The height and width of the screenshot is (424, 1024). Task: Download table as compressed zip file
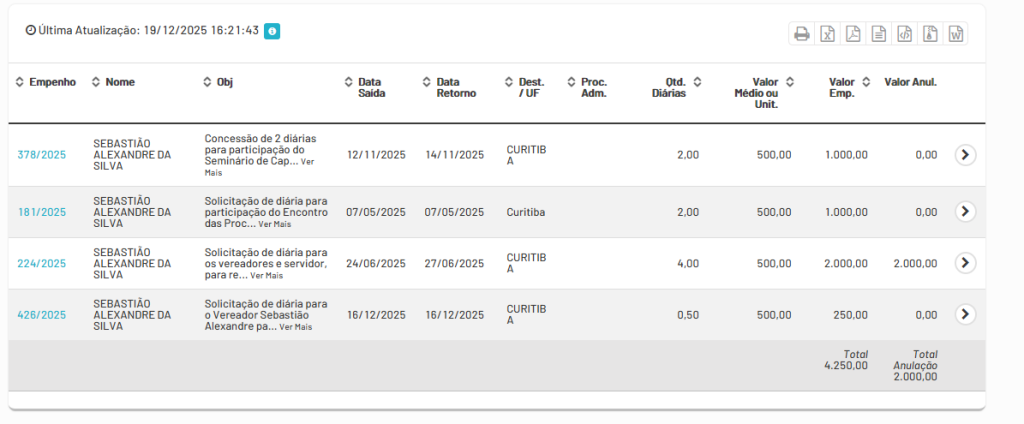(x=930, y=34)
